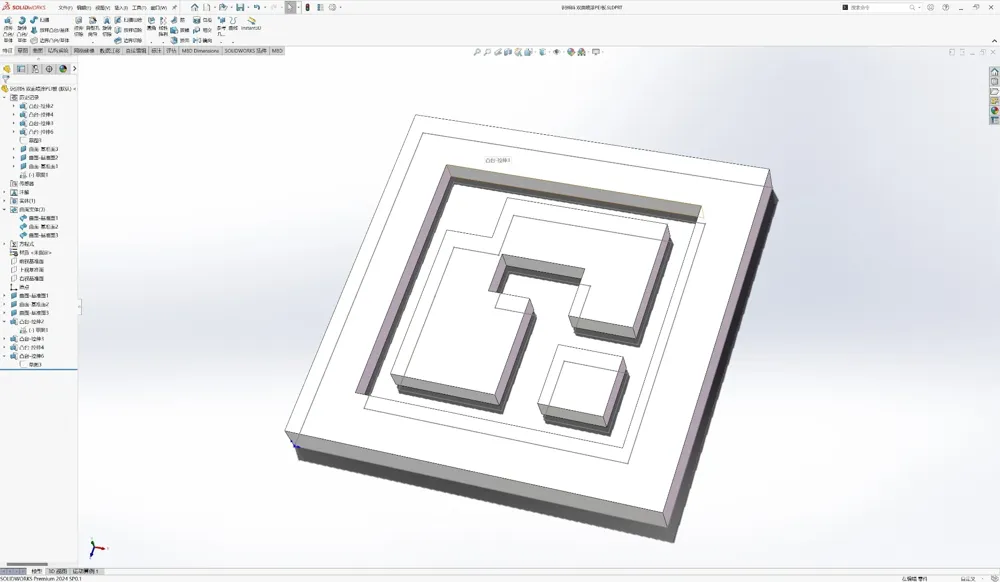Select the Revolved Cut (旋转切除) tool
The width and height of the screenshot is (1000, 582).
point(107,27)
